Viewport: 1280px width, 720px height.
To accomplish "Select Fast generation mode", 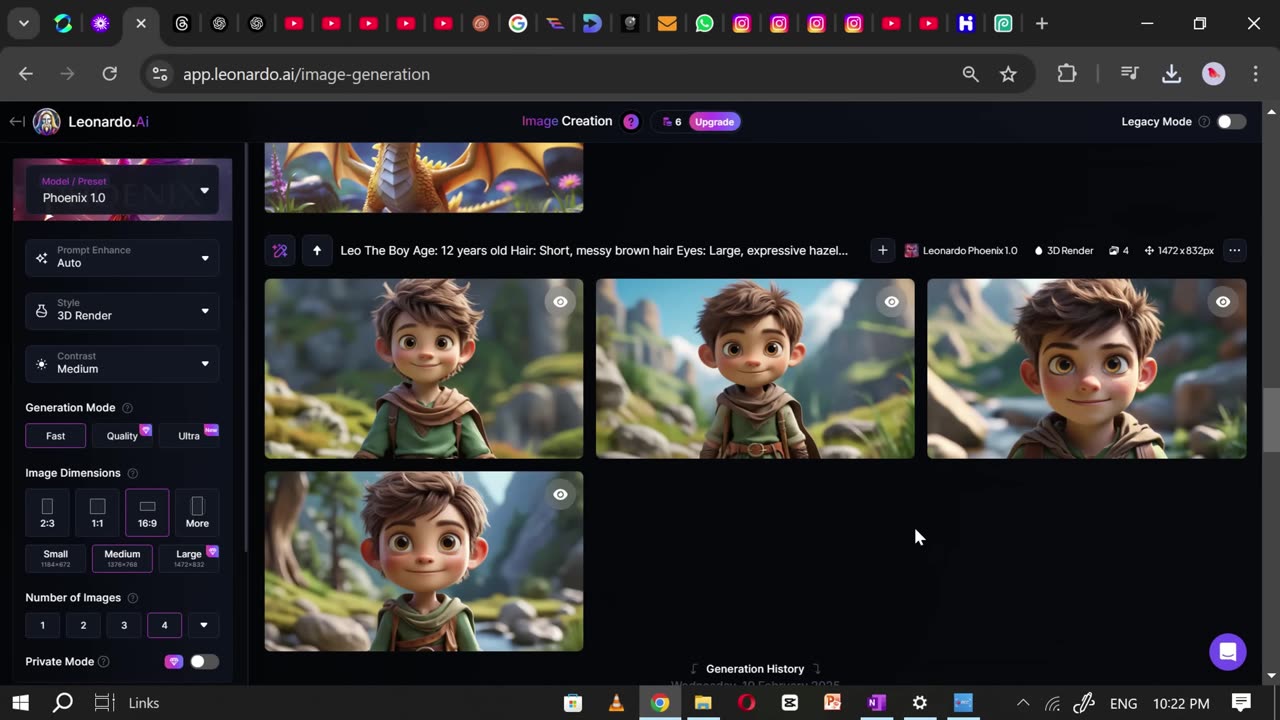I will (x=55, y=436).
